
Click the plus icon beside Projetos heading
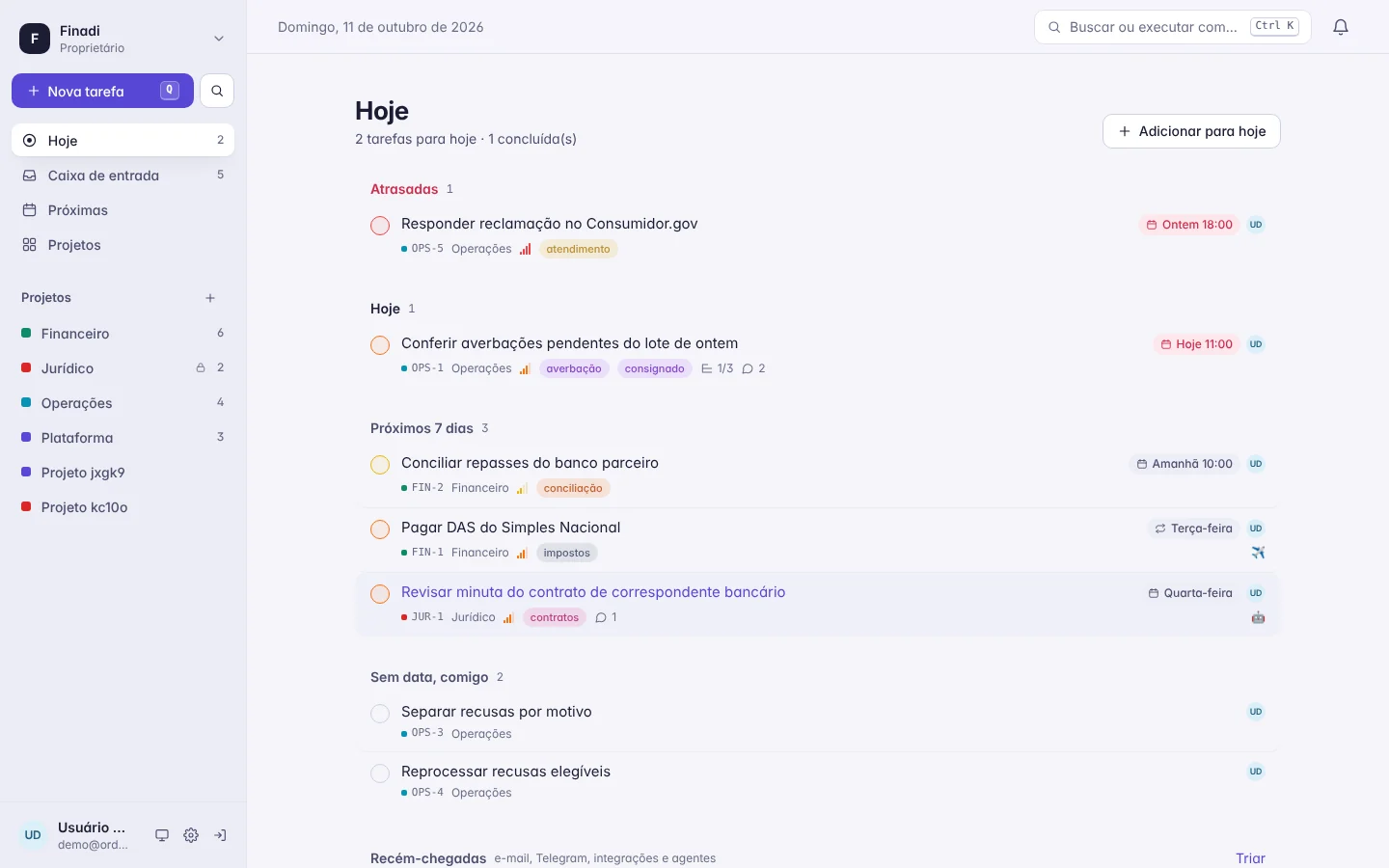210,298
